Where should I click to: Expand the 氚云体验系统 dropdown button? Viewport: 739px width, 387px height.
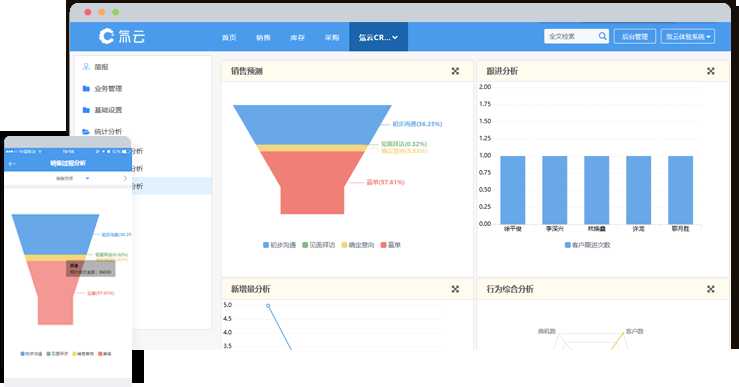coord(688,36)
